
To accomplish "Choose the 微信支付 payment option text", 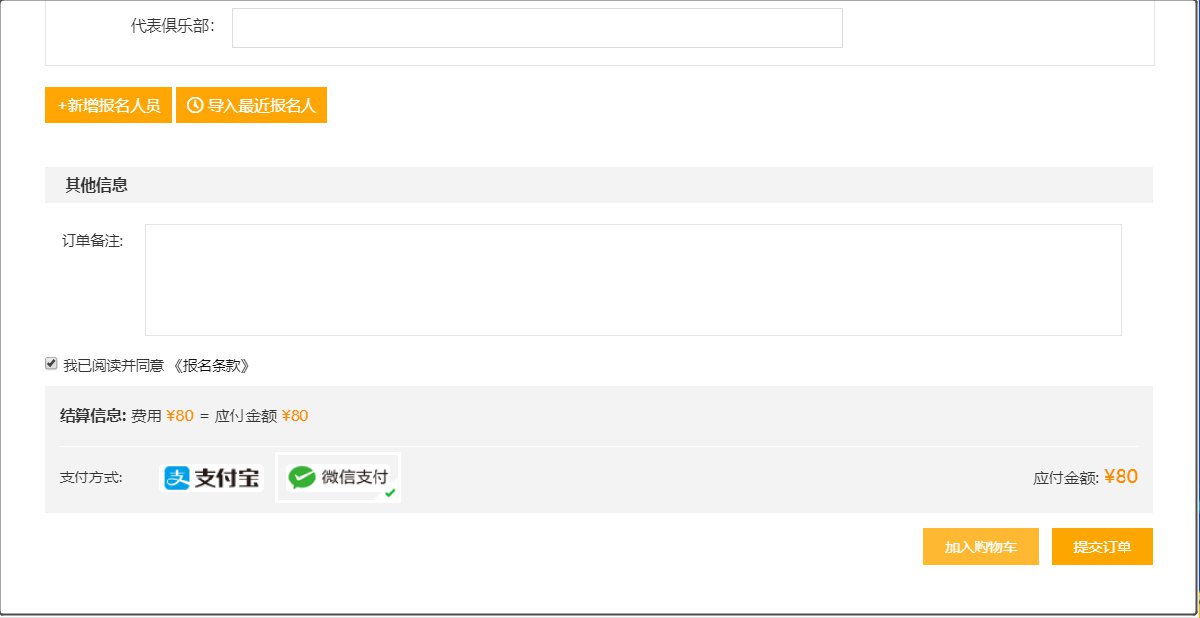I will [x=354, y=478].
